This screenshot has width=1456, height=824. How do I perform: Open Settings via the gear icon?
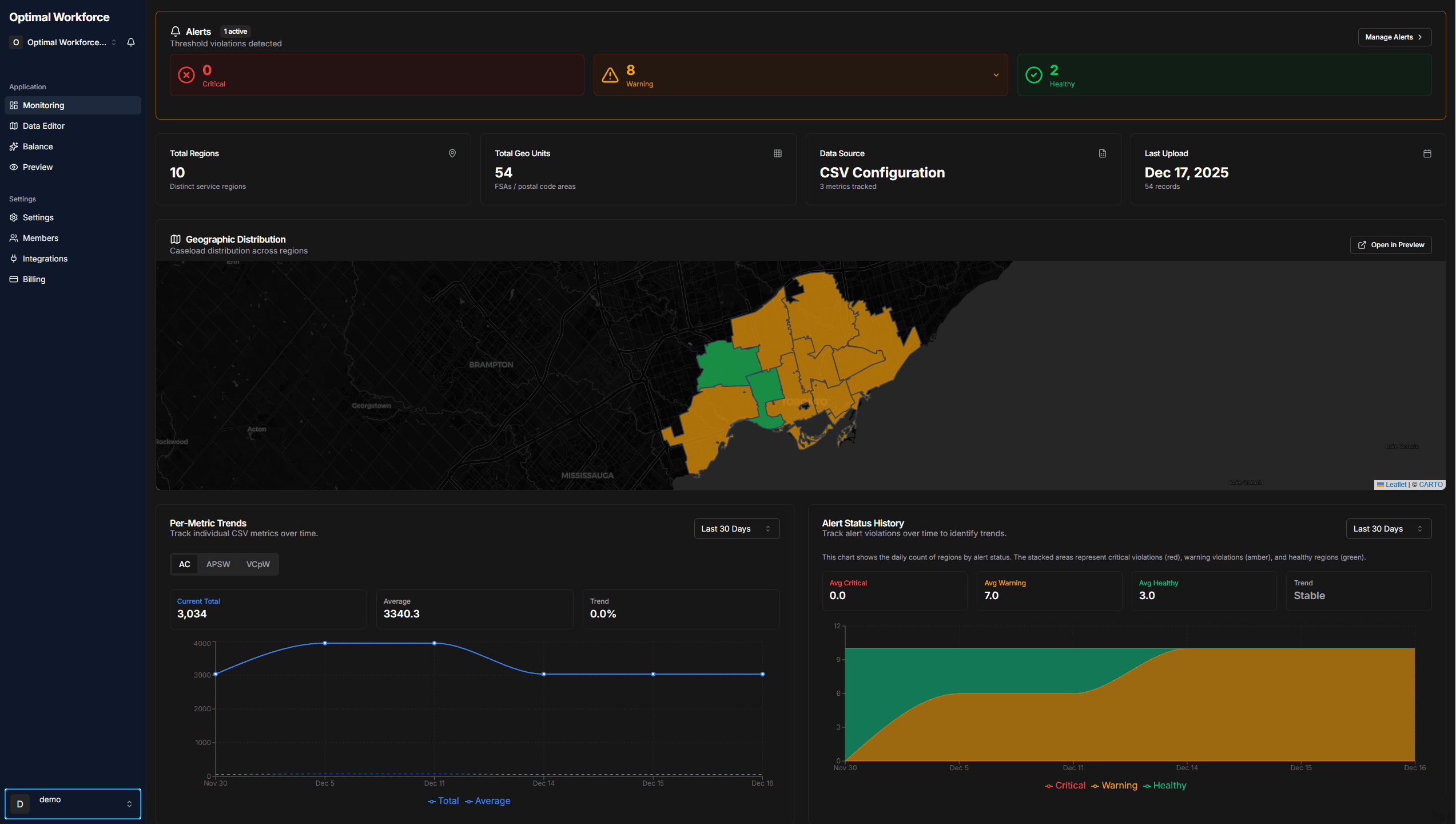point(14,217)
